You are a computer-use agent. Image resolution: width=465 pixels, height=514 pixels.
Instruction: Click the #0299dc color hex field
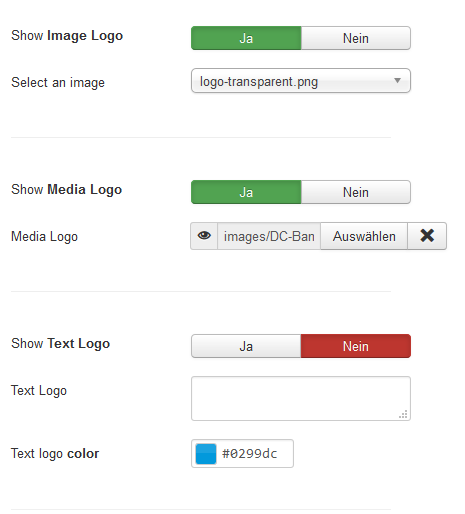[249, 454]
